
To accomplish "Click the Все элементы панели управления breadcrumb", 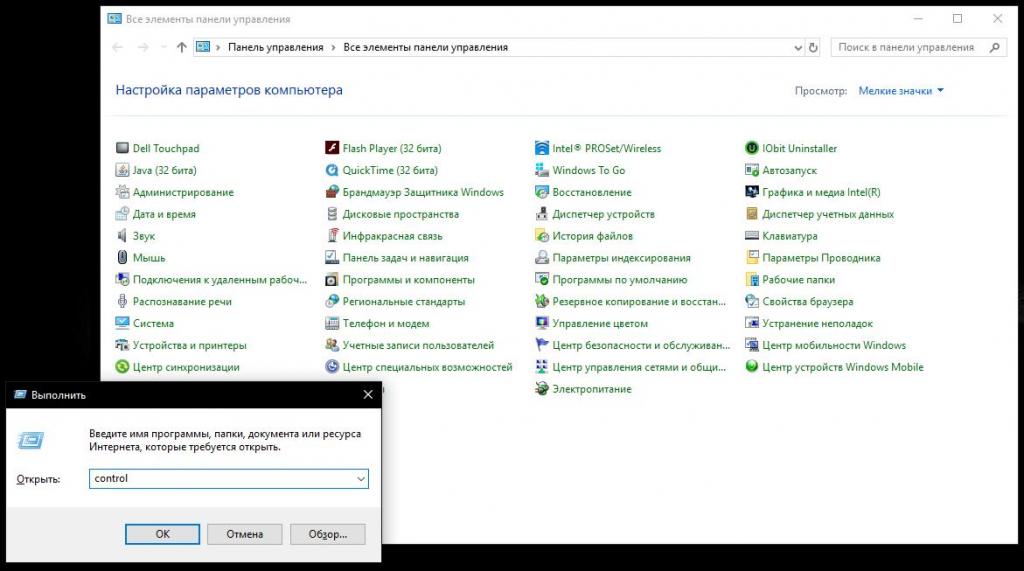I will (x=425, y=48).
